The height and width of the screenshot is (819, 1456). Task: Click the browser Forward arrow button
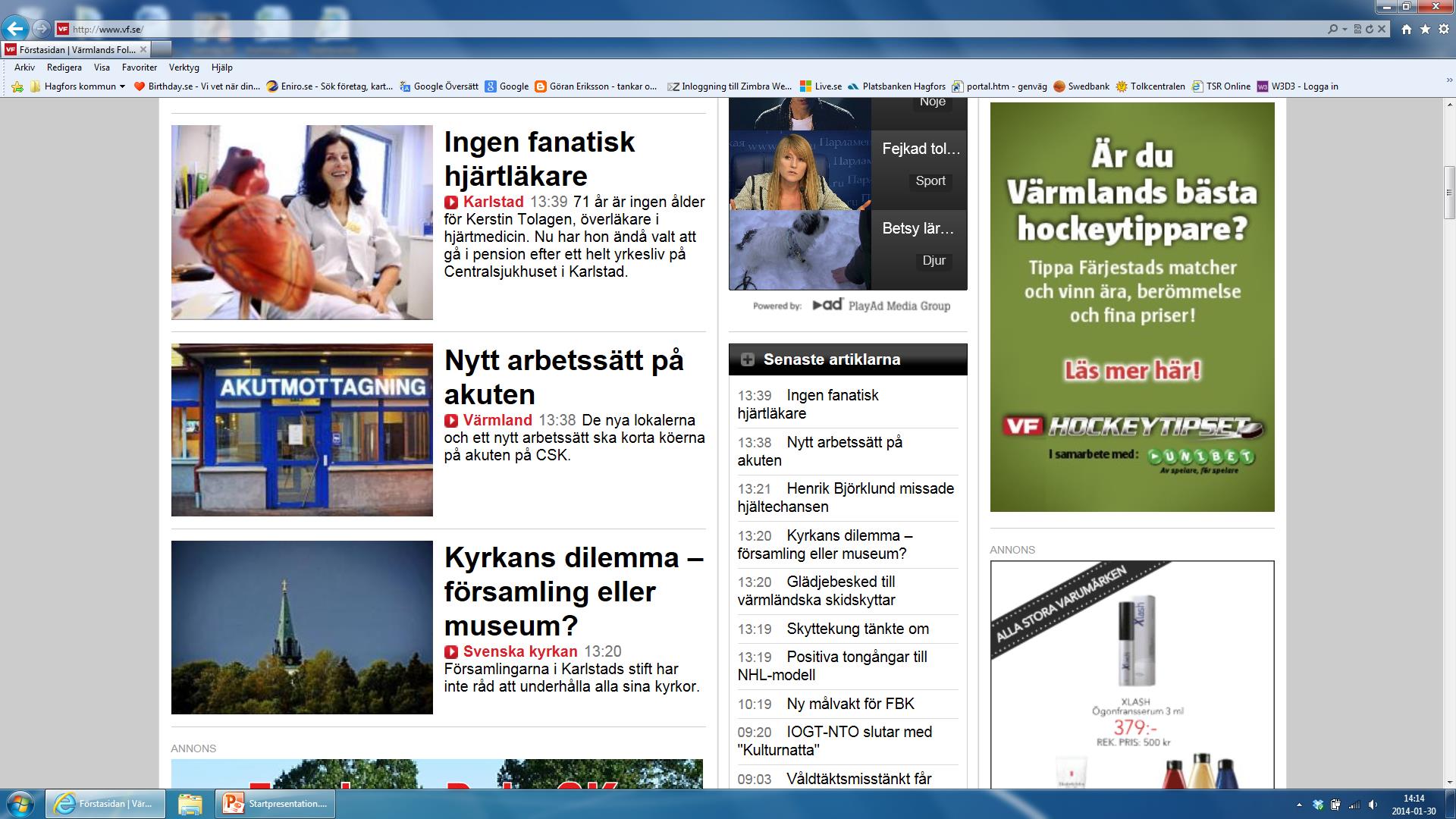pyautogui.click(x=41, y=29)
